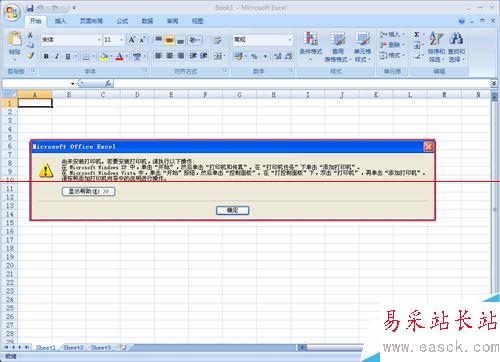Align cell content to bottom
This screenshot has height=362, width=500.
pos(181,40)
